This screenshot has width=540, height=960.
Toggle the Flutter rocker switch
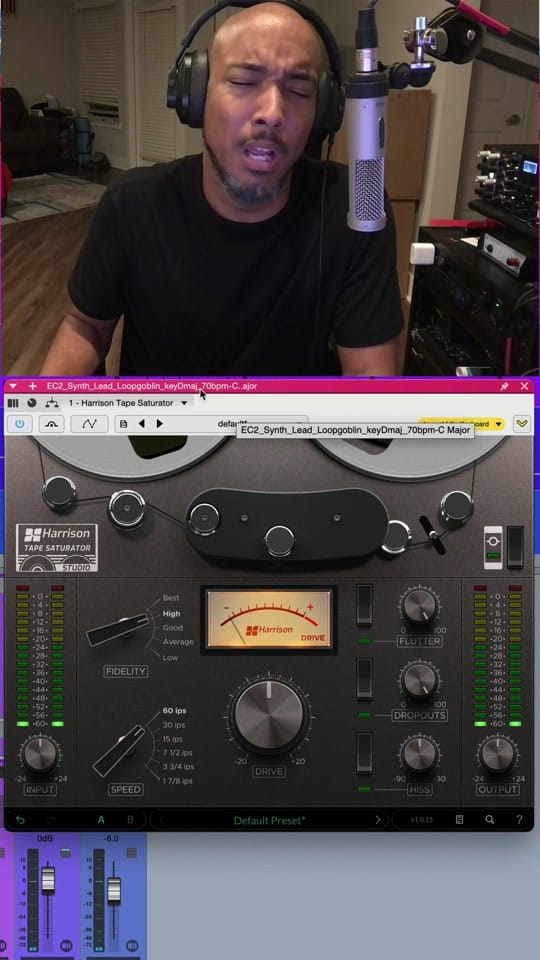(x=364, y=605)
